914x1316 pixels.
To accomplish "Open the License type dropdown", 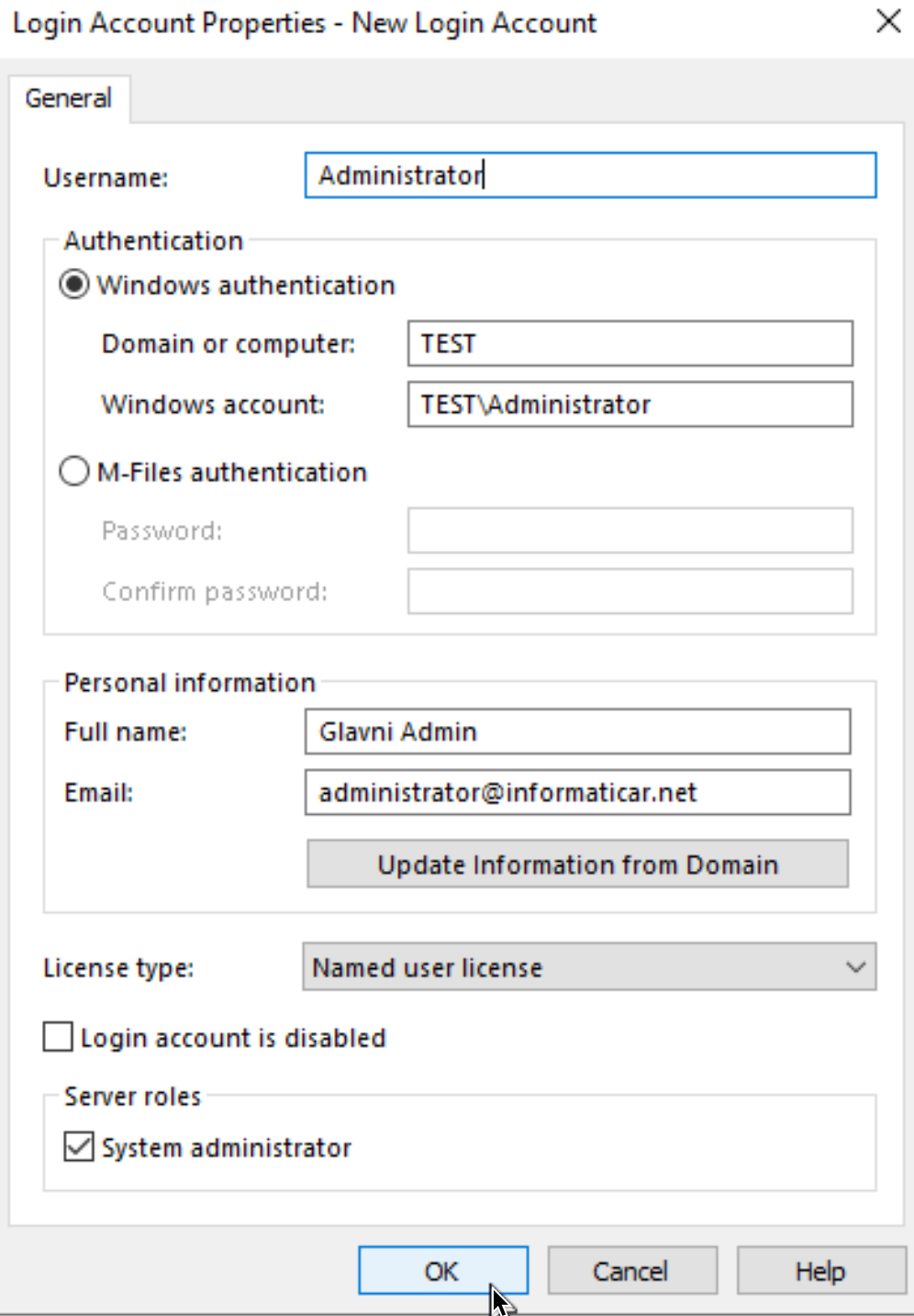I will [x=589, y=967].
